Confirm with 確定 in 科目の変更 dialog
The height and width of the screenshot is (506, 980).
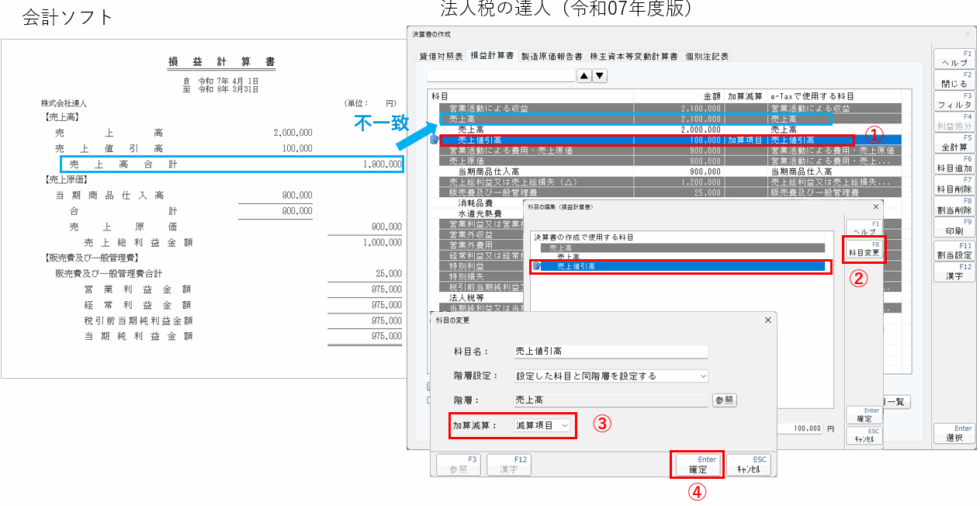699,465
